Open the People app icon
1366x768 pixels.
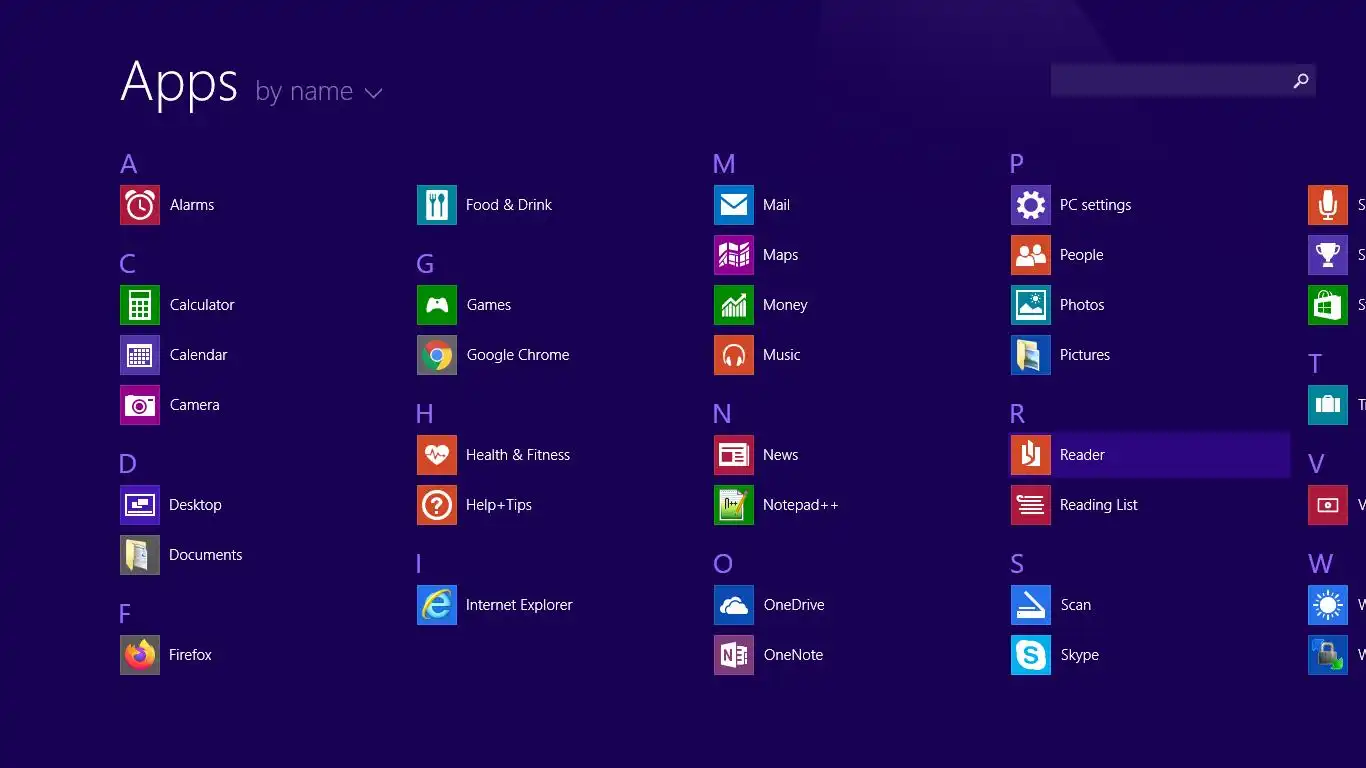click(x=1031, y=255)
